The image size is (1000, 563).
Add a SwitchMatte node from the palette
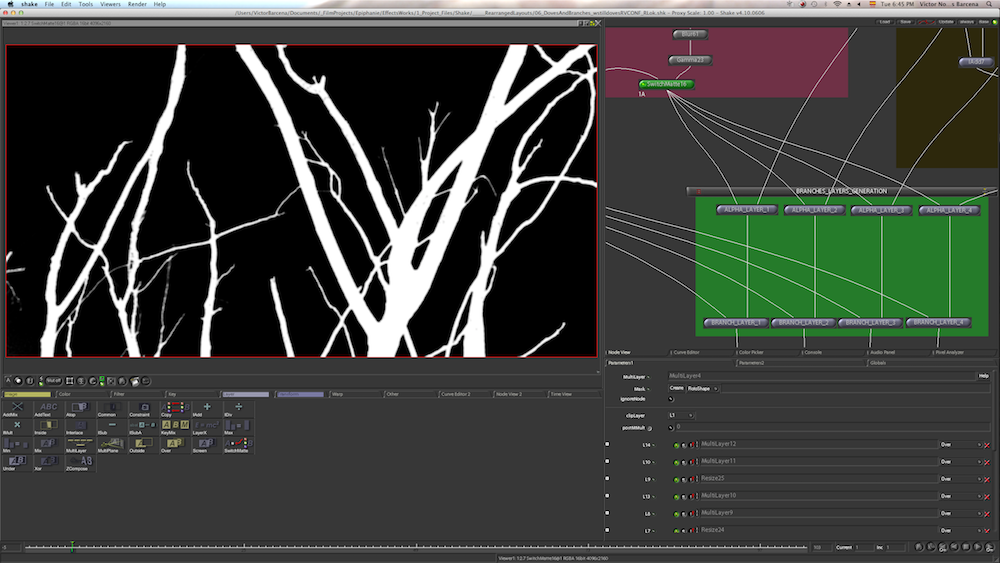pyautogui.click(x=236, y=441)
